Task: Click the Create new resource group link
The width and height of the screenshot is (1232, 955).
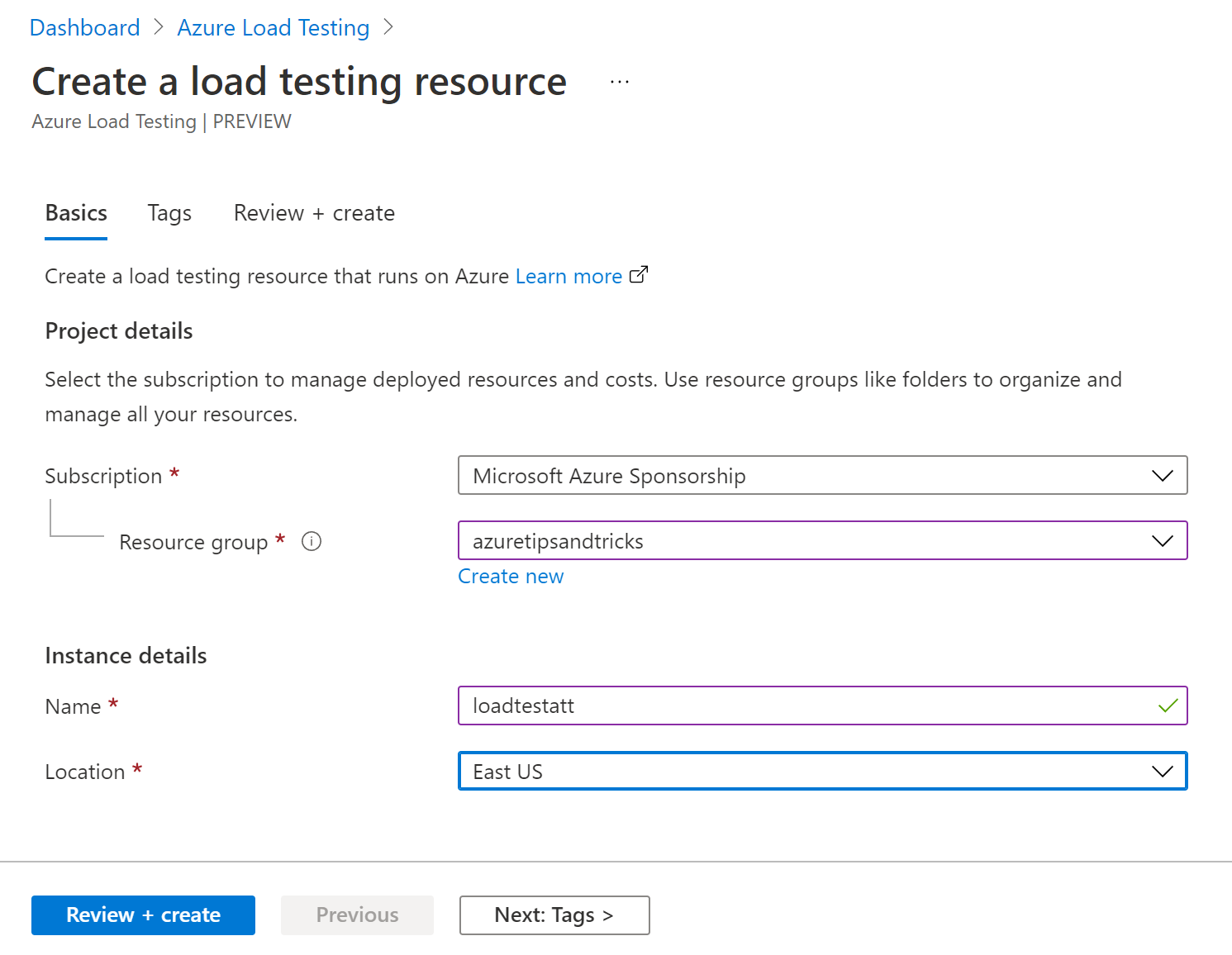Action: [511, 577]
